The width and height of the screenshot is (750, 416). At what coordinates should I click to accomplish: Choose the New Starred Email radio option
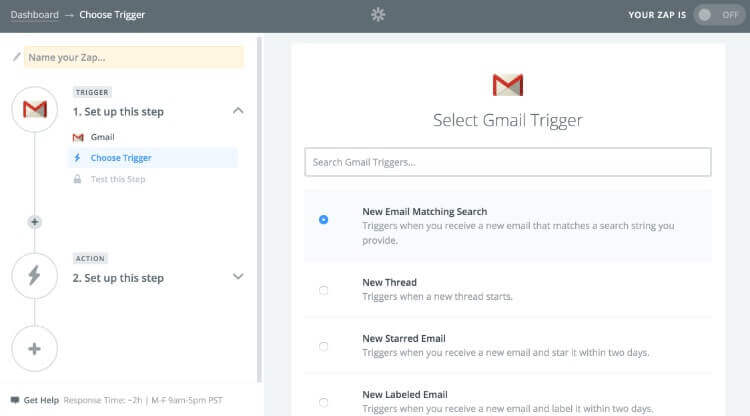pos(323,346)
